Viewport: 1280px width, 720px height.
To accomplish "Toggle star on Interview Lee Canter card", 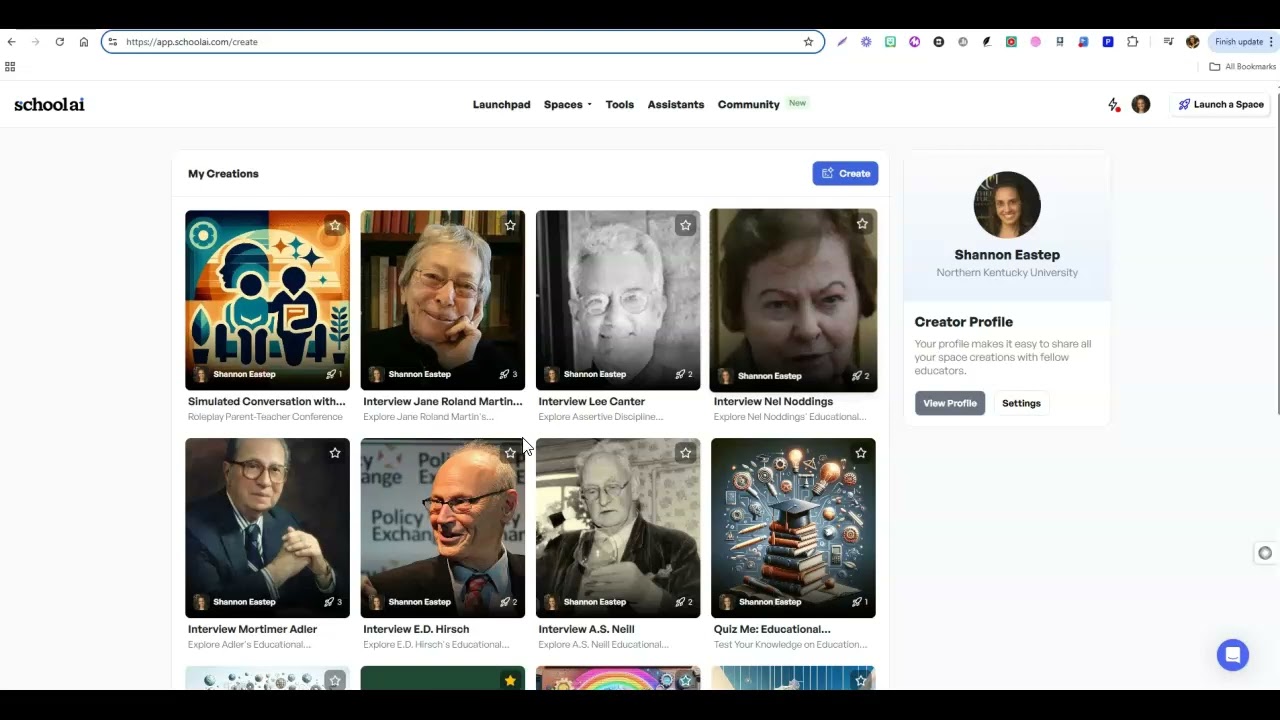I will [x=685, y=225].
